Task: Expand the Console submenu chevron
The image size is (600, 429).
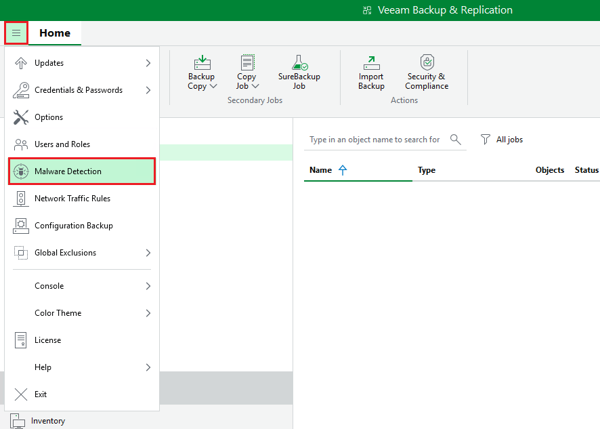Action: point(148,286)
